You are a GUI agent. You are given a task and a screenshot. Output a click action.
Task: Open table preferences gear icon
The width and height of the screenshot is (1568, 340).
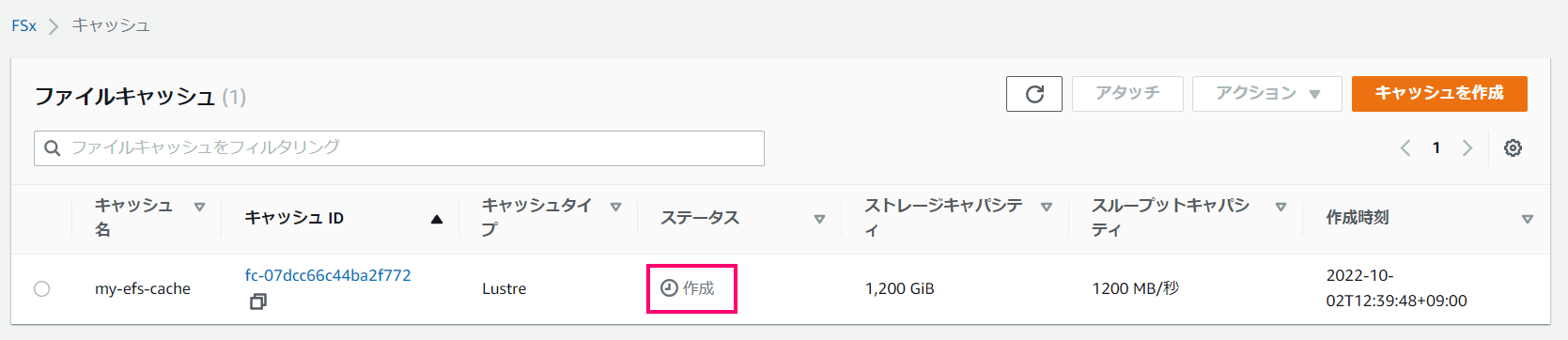[1513, 147]
